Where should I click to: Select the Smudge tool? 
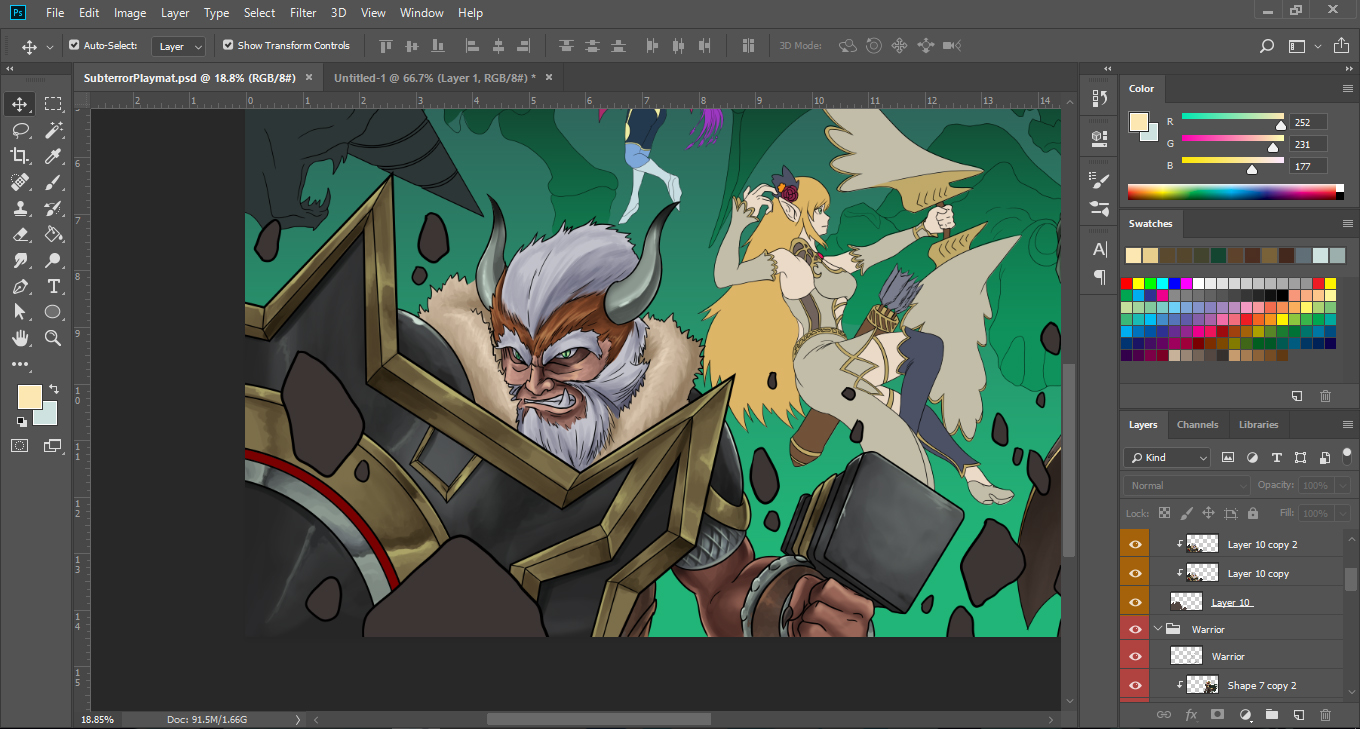point(20,260)
